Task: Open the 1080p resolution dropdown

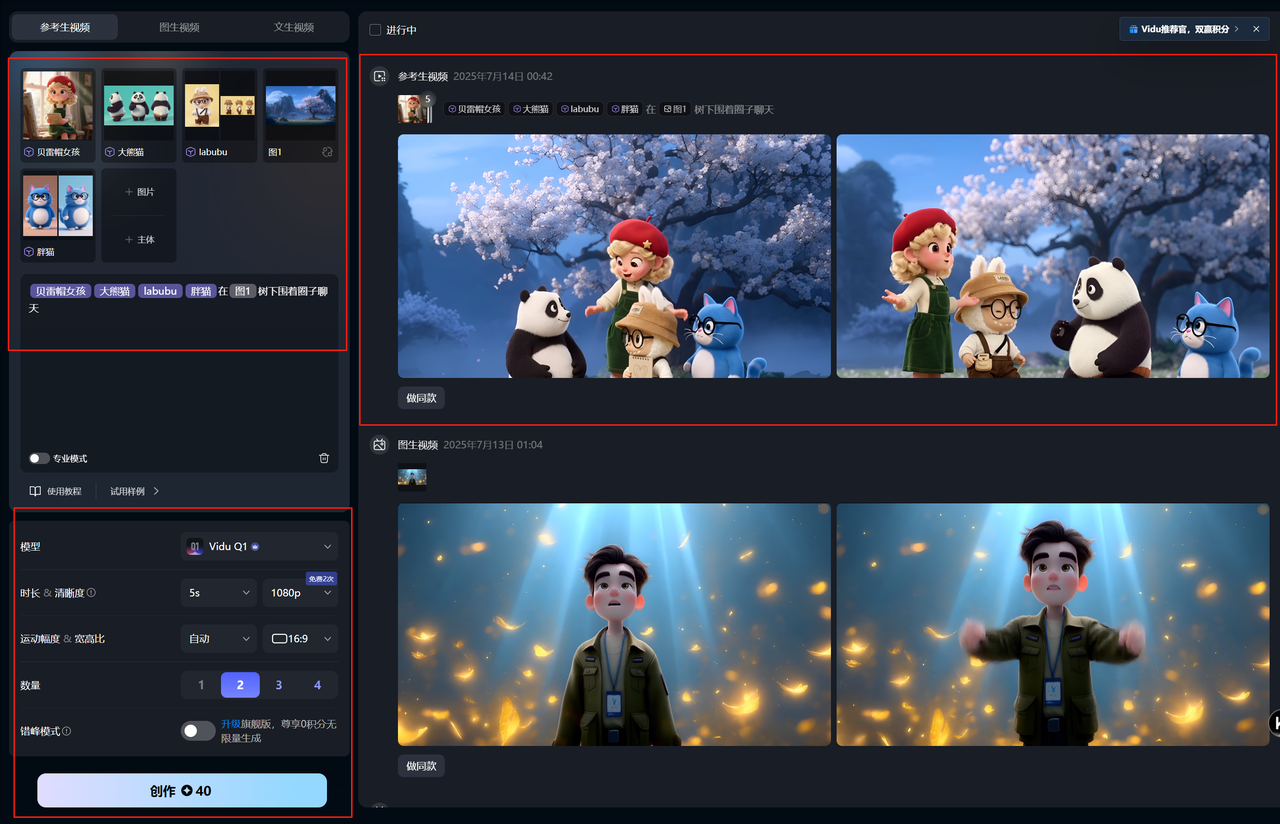Action: click(x=300, y=592)
